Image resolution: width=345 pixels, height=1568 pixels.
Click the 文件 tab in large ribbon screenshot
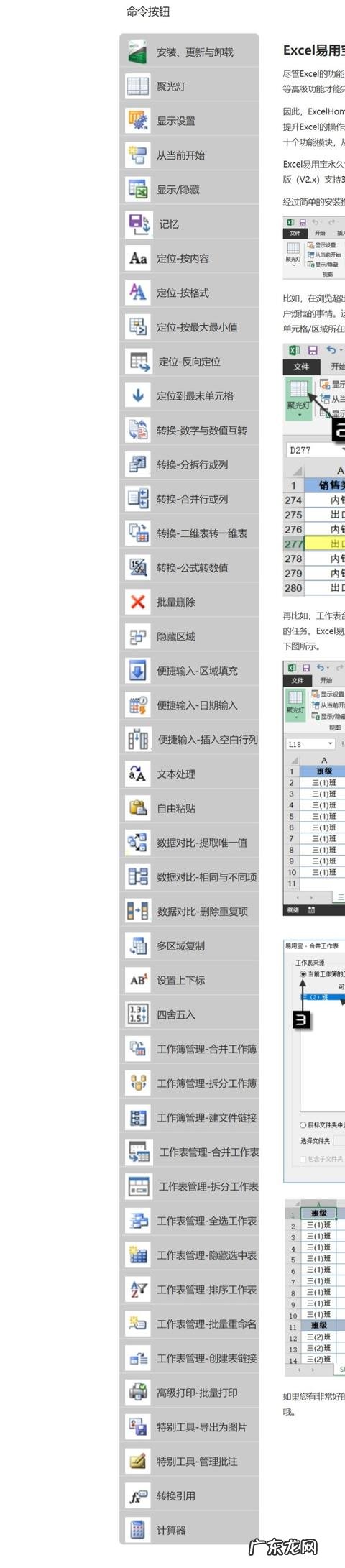[x=301, y=367]
